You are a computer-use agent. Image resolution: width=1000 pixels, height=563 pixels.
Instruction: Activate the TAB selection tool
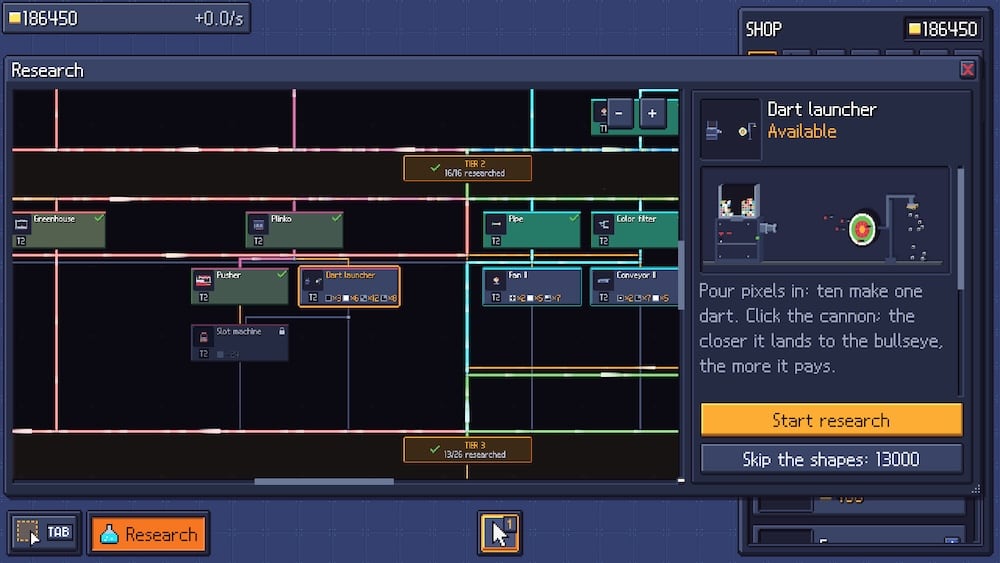[x=44, y=532]
